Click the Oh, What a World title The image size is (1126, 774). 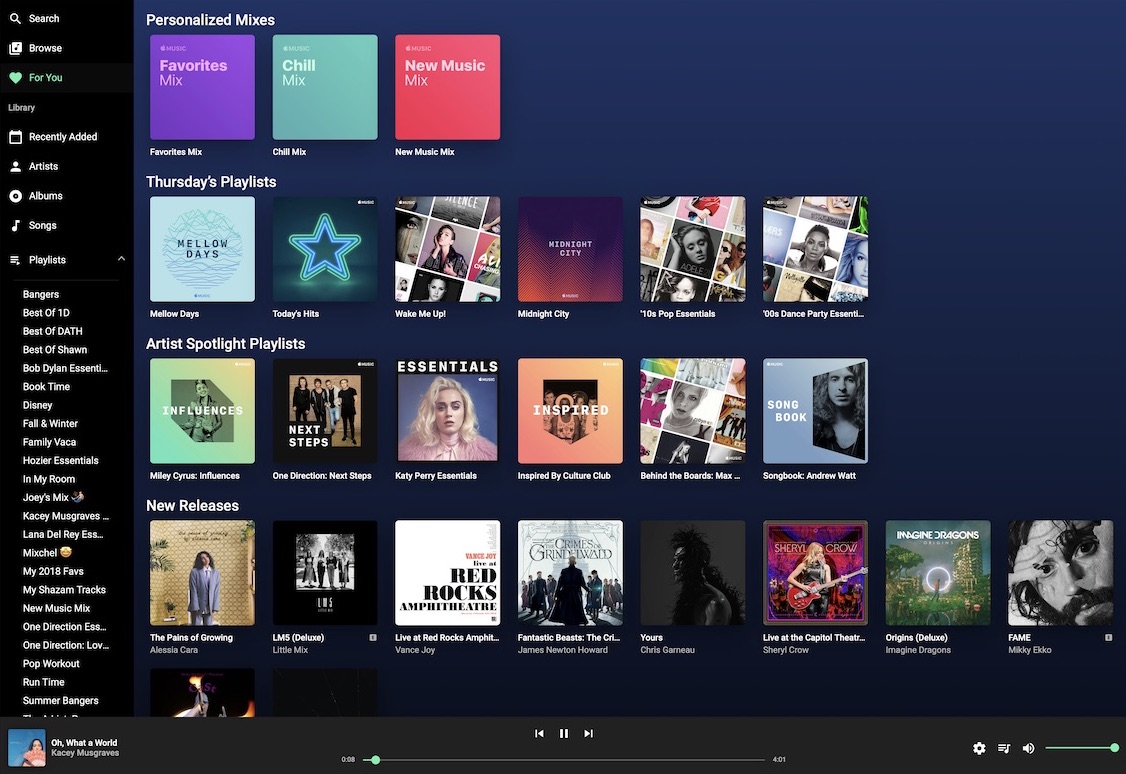click(x=84, y=742)
